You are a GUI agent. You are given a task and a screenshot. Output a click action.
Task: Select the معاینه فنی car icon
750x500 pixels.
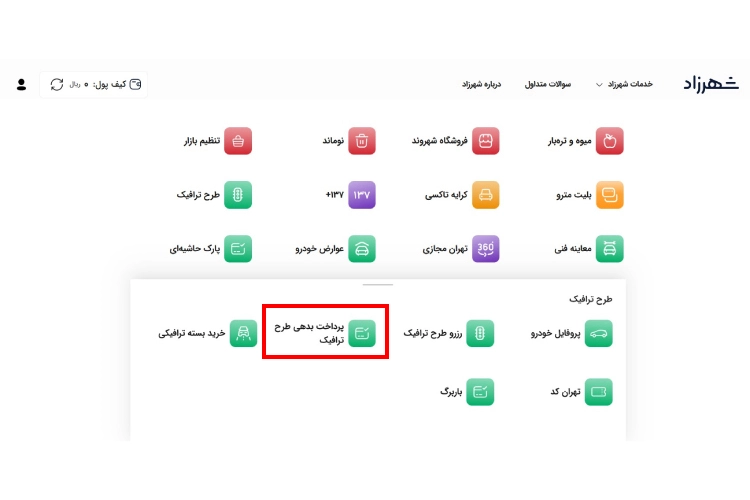point(609,248)
